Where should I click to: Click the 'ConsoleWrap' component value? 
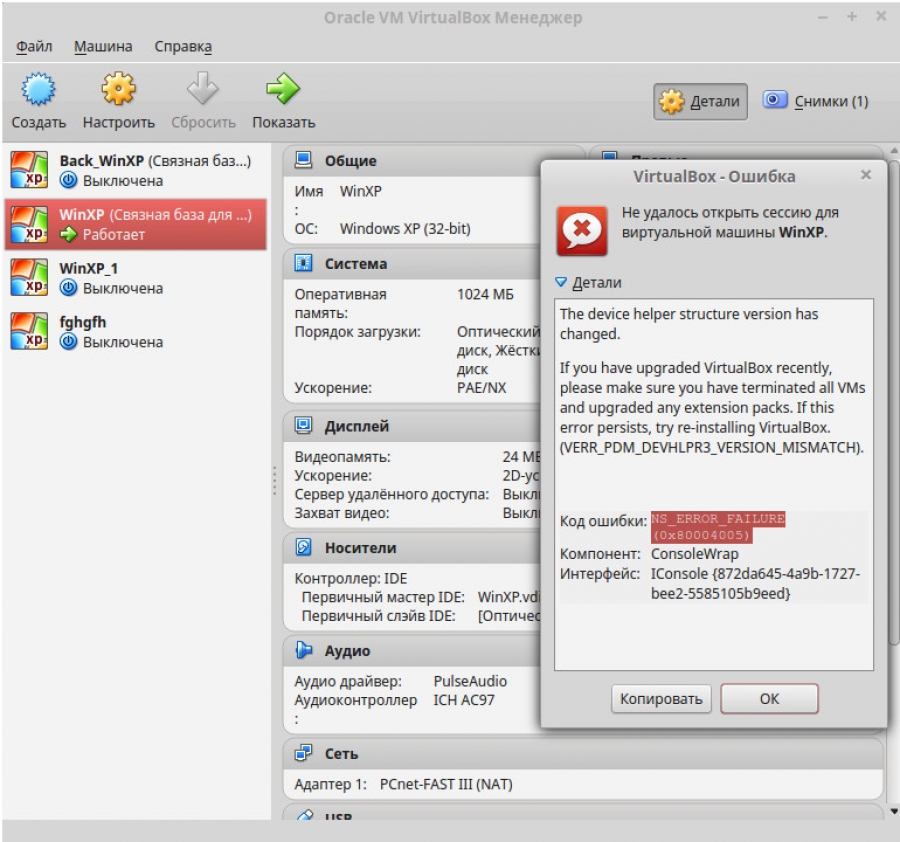tap(695, 554)
